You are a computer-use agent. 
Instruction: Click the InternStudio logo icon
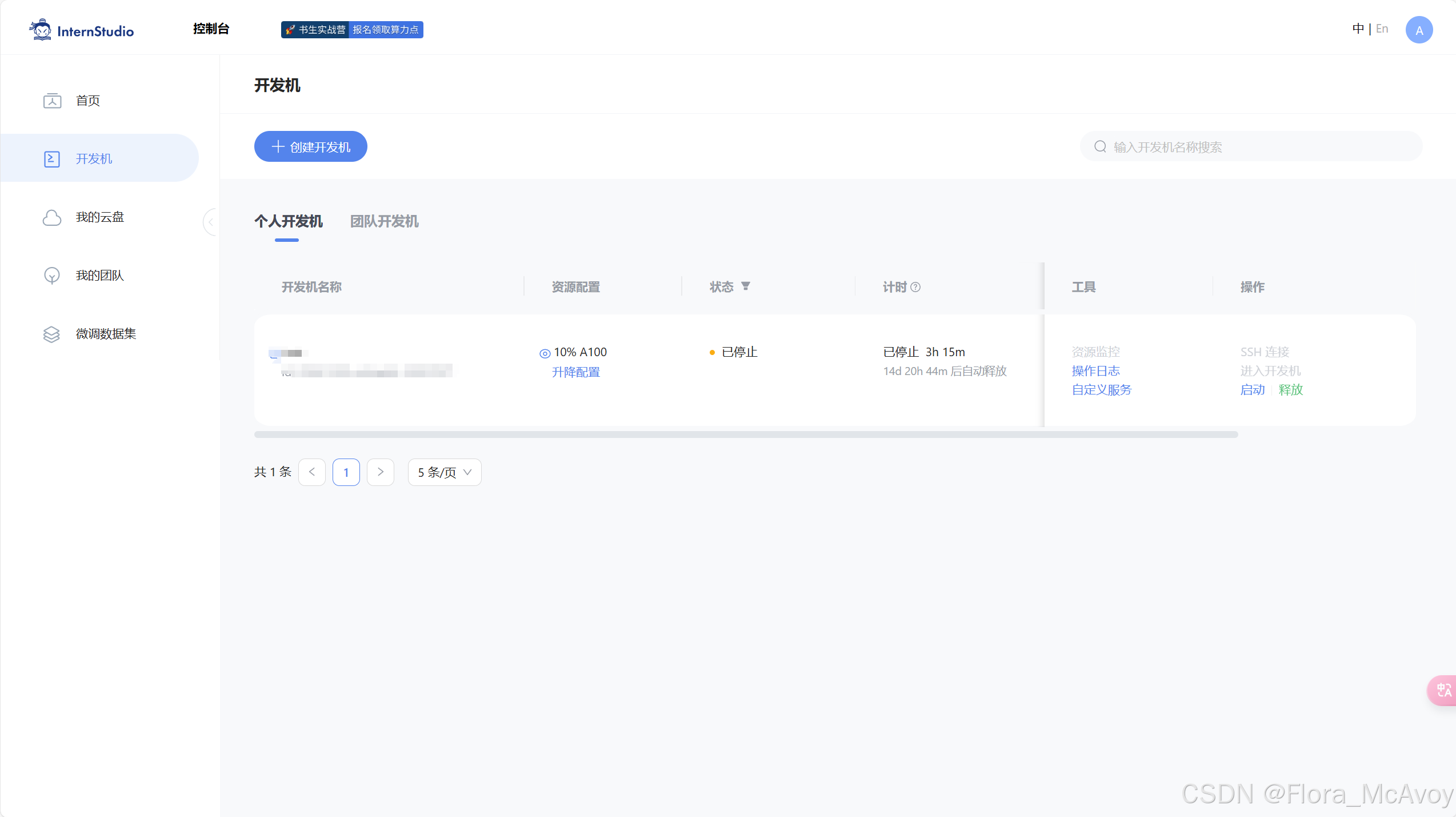tap(41, 30)
